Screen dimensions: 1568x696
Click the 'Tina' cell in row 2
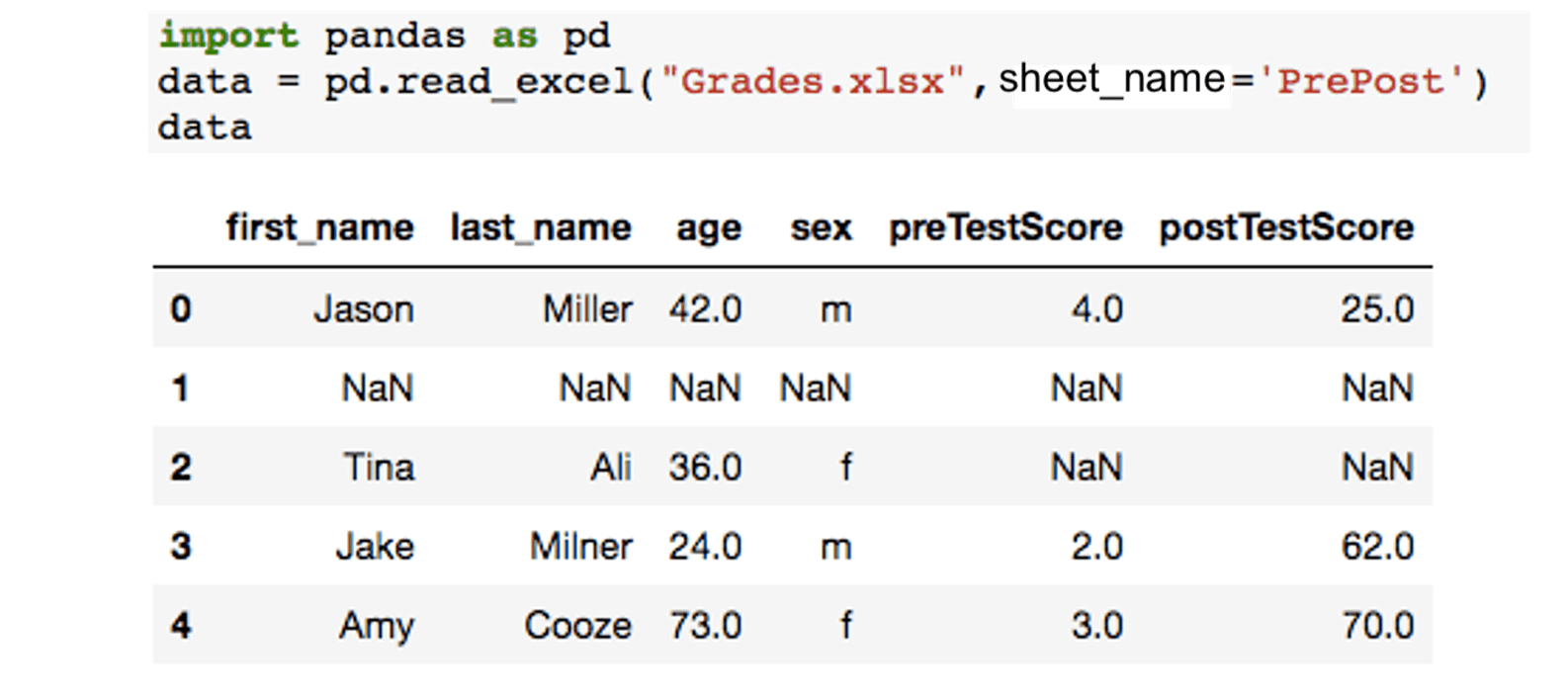pyautogui.click(x=379, y=467)
